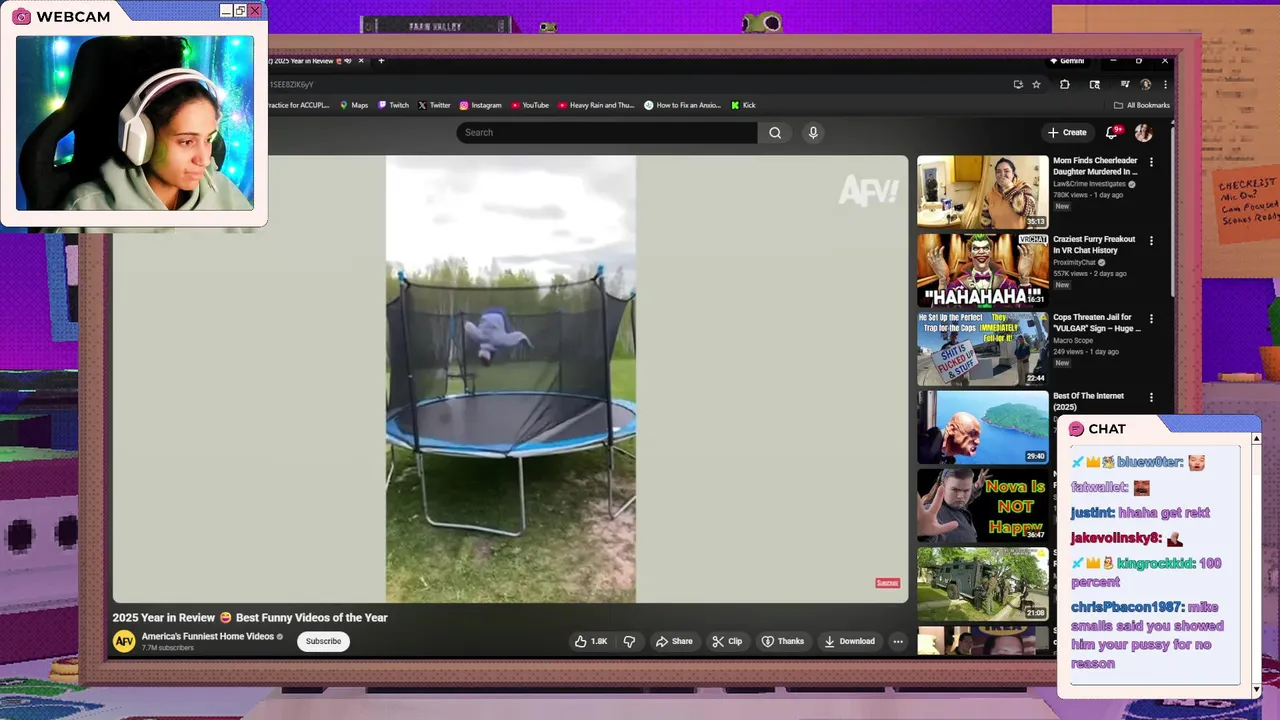
Task: Open Chrome three-dot menu
Action: tap(1164, 85)
